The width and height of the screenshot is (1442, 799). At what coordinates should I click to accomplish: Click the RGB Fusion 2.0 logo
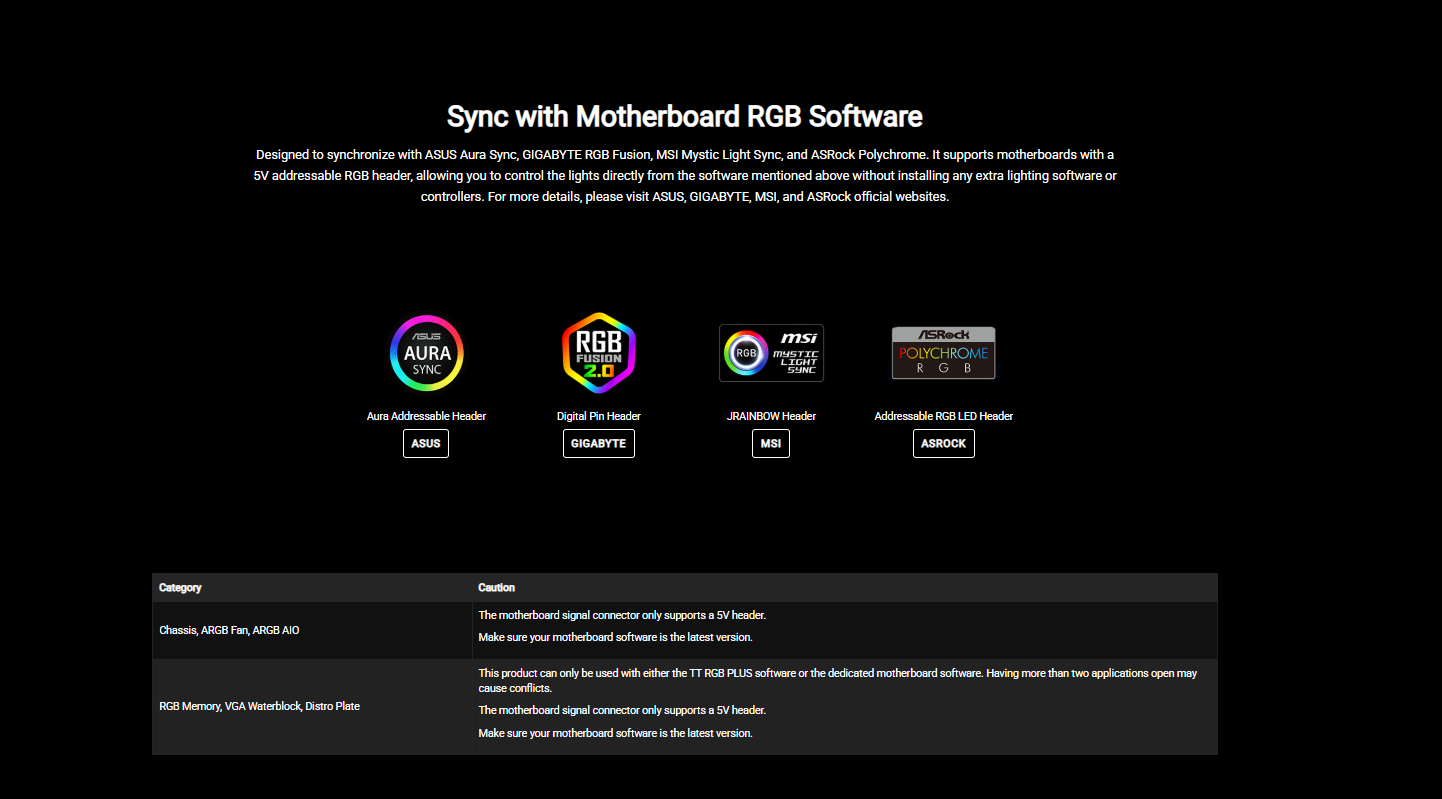click(x=598, y=353)
